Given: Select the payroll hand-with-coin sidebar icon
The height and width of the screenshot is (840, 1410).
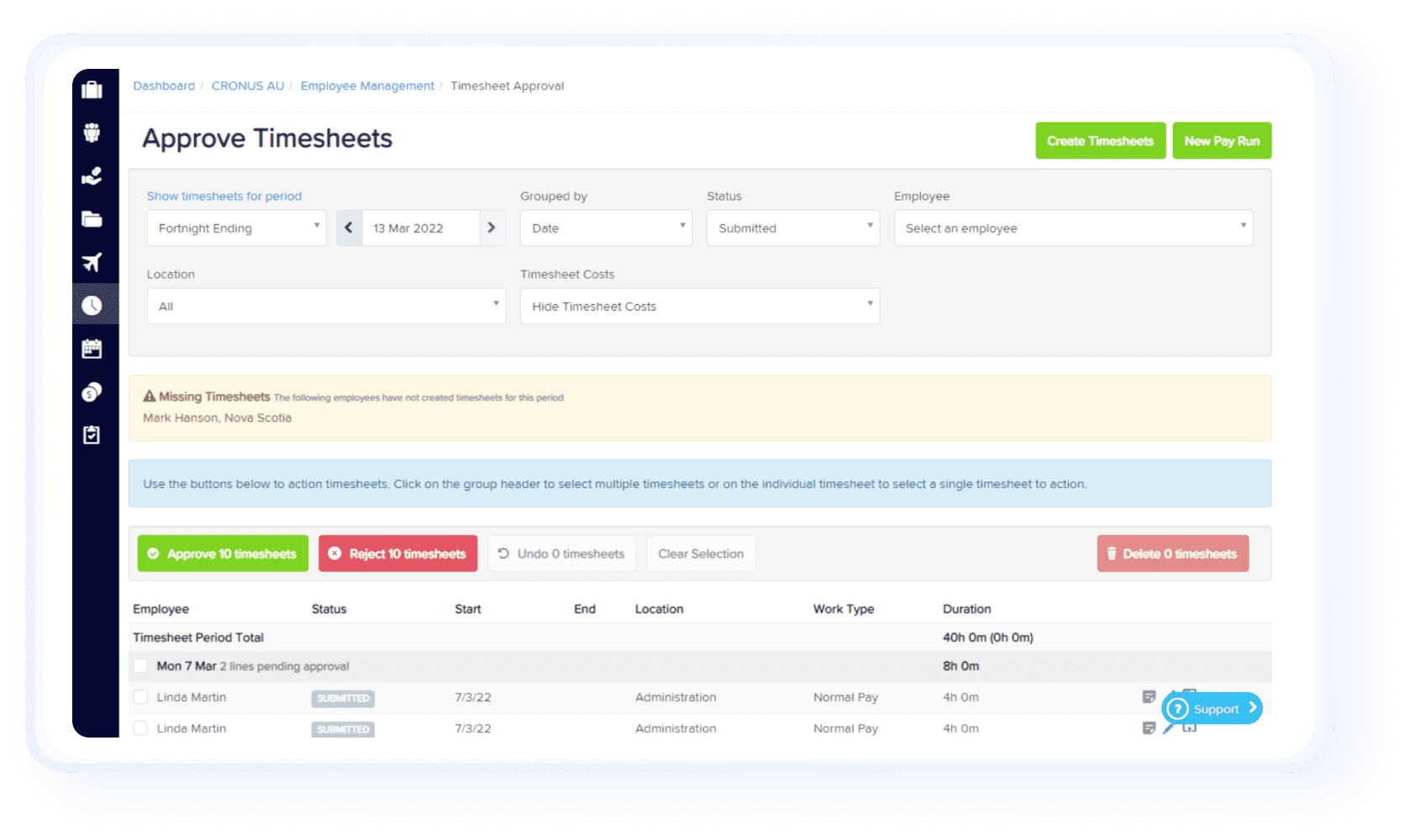Looking at the screenshot, I should point(92,176).
